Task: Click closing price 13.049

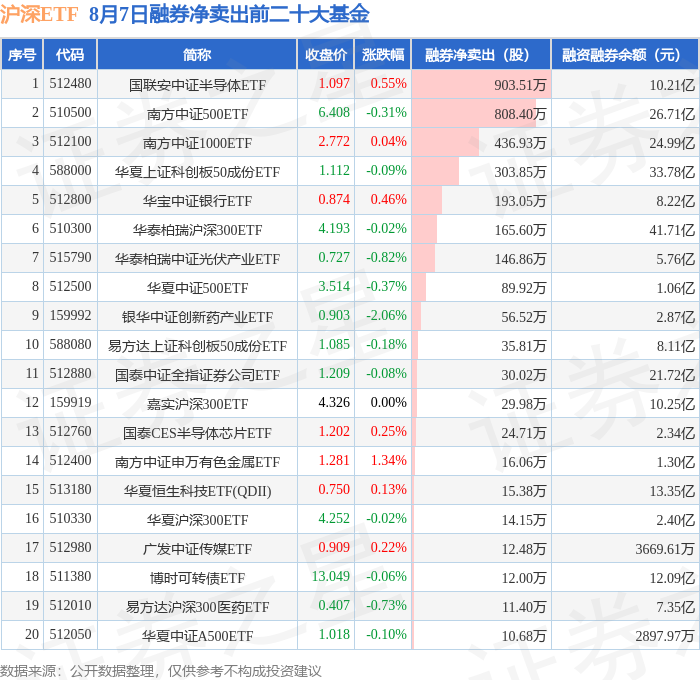Action: (x=331, y=576)
